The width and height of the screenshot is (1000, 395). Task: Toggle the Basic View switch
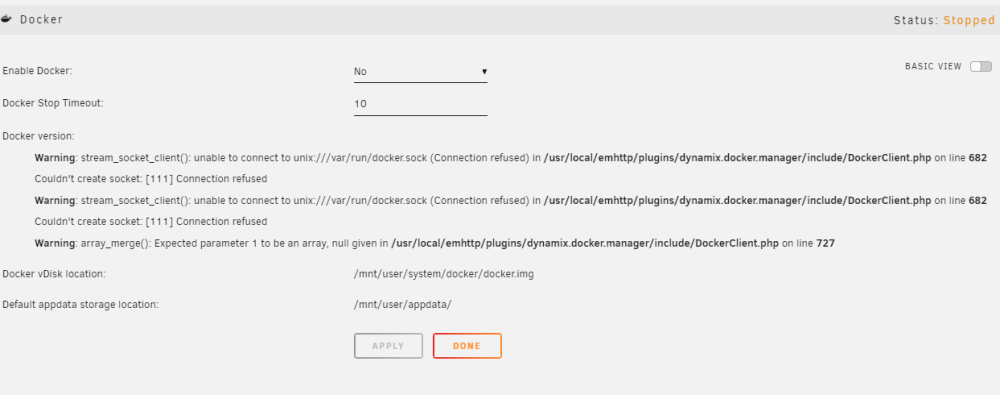[x=981, y=66]
